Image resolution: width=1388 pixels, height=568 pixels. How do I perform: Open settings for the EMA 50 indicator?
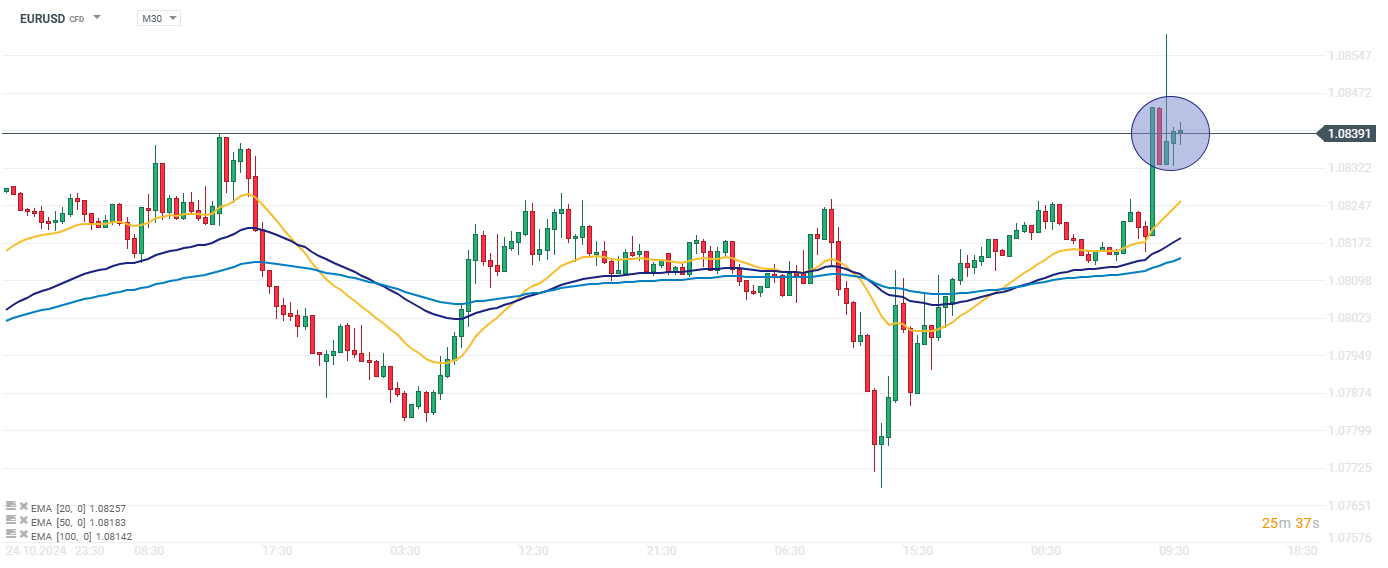[x=10, y=521]
